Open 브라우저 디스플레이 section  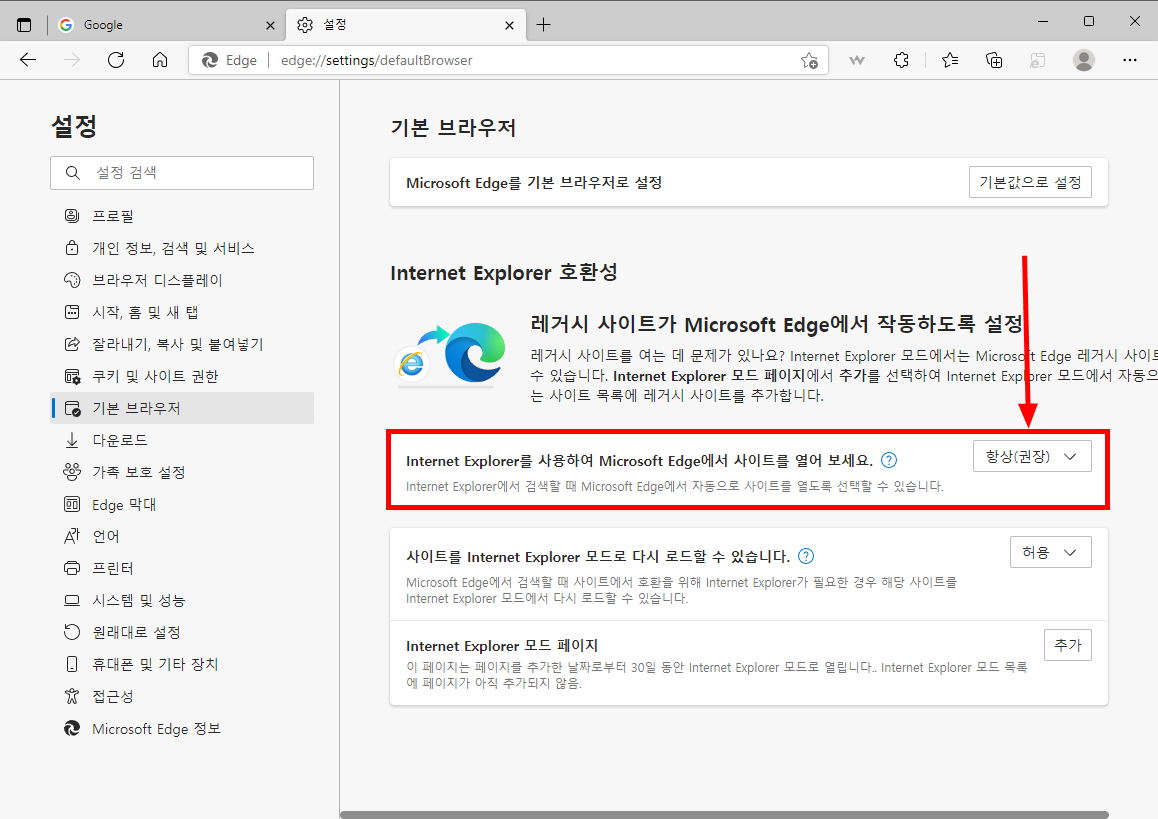pos(182,280)
